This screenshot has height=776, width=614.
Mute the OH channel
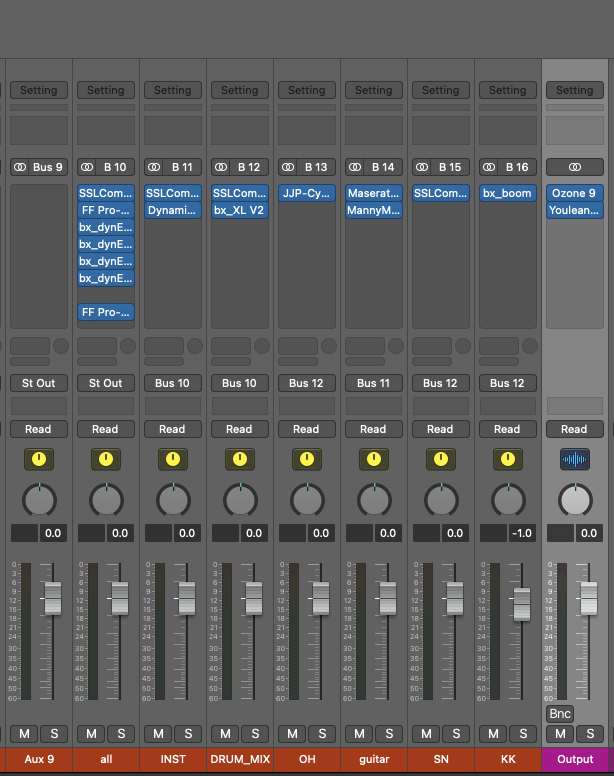[x=292, y=734]
